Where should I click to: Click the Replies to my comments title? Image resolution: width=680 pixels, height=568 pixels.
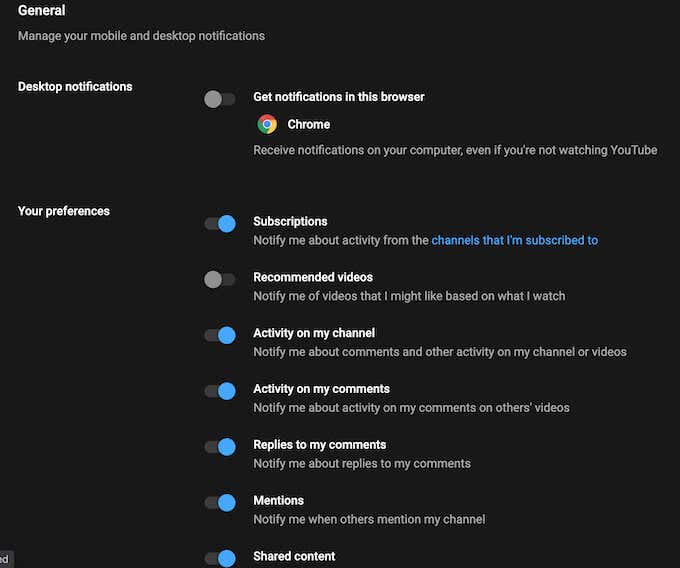pyautogui.click(x=319, y=444)
